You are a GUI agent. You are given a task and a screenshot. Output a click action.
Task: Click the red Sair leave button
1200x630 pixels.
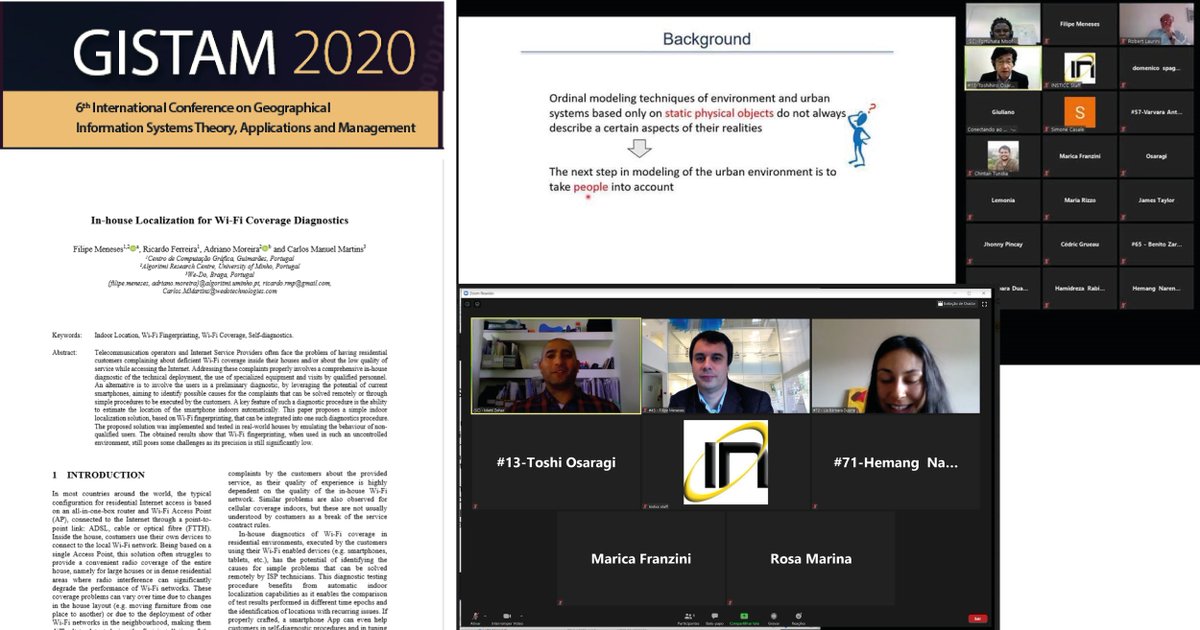pyautogui.click(x=976, y=618)
